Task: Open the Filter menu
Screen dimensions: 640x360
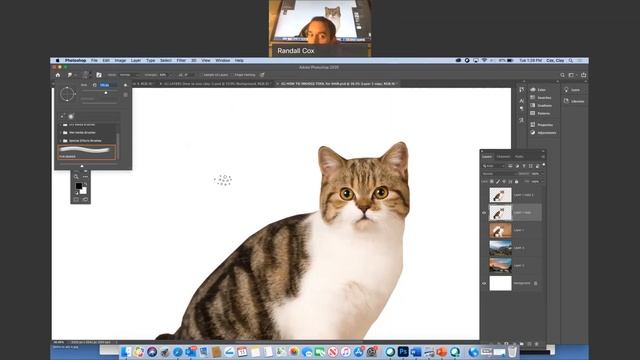Action: [x=181, y=60]
